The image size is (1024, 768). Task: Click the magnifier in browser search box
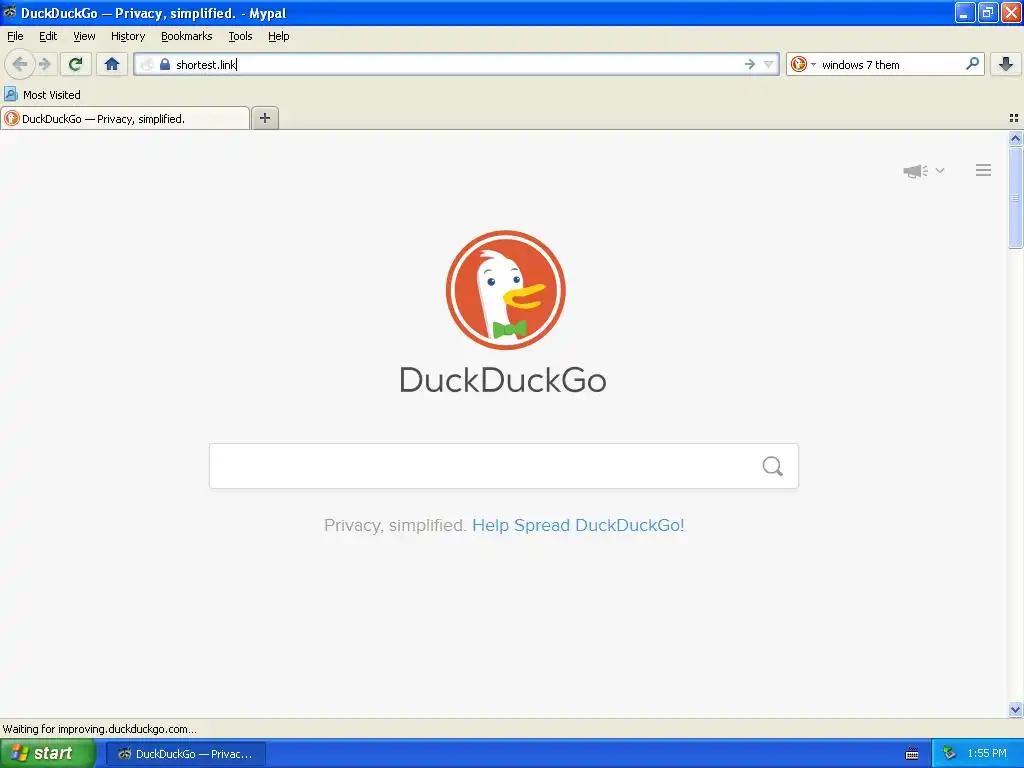coord(972,64)
